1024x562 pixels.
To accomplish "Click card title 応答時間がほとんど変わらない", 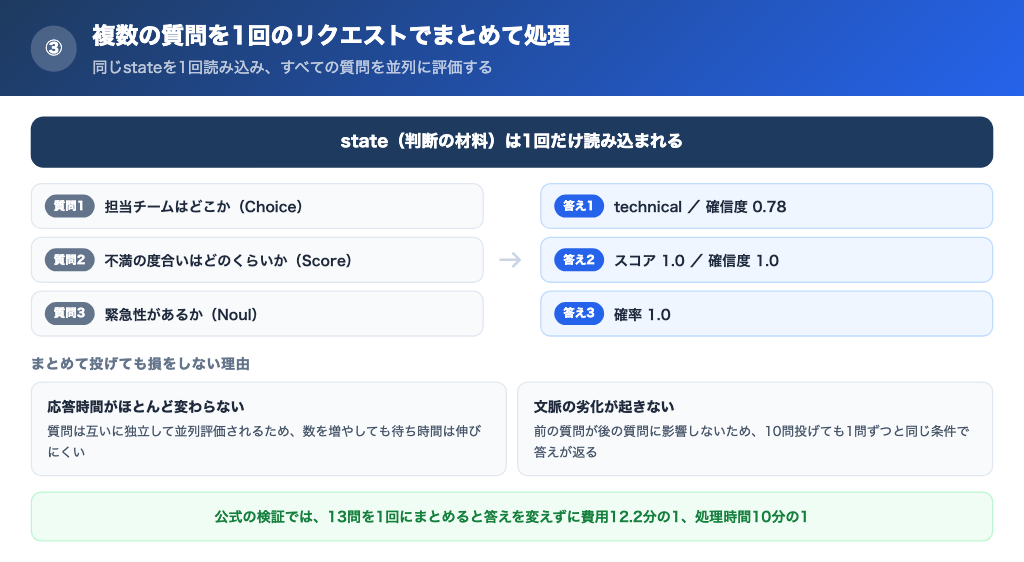I will (146, 407).
